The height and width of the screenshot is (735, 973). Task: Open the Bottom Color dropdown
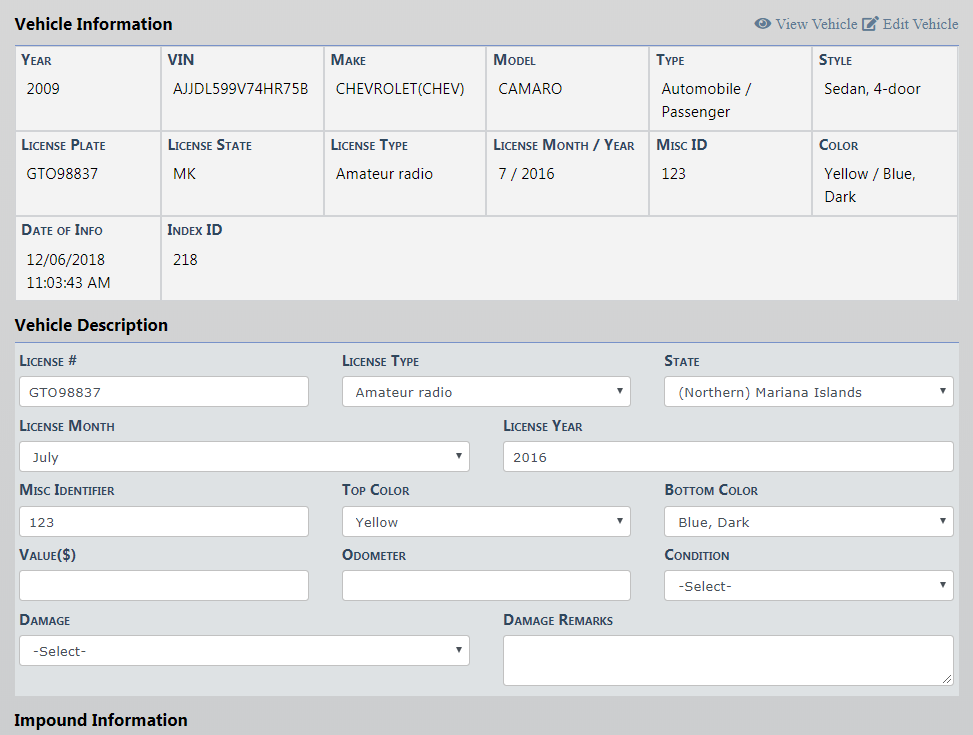(808, 522)
